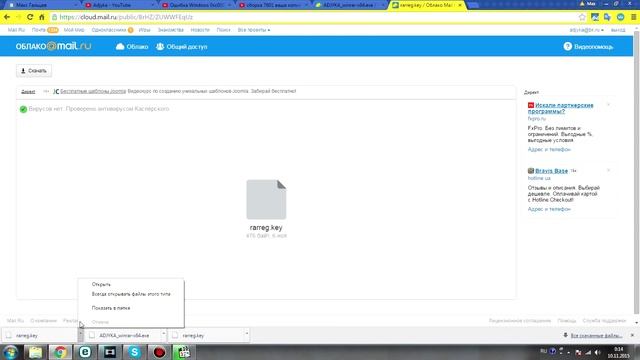Click the download arrow icon beside all downloads link

(x=565, y=335)
